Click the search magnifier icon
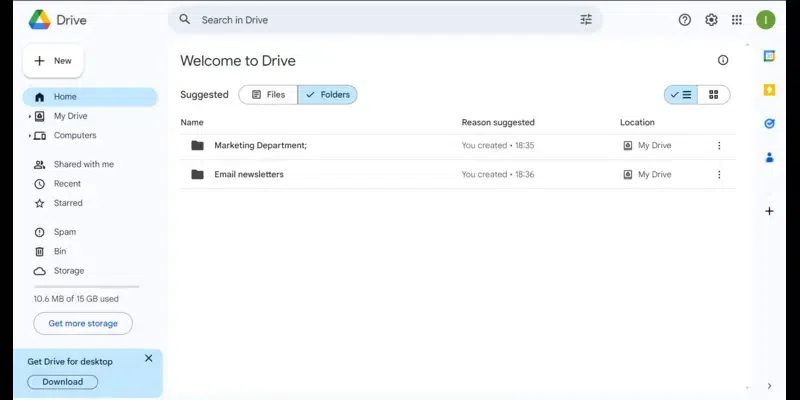This screenshot has height=400, width=800. (185, 19)
